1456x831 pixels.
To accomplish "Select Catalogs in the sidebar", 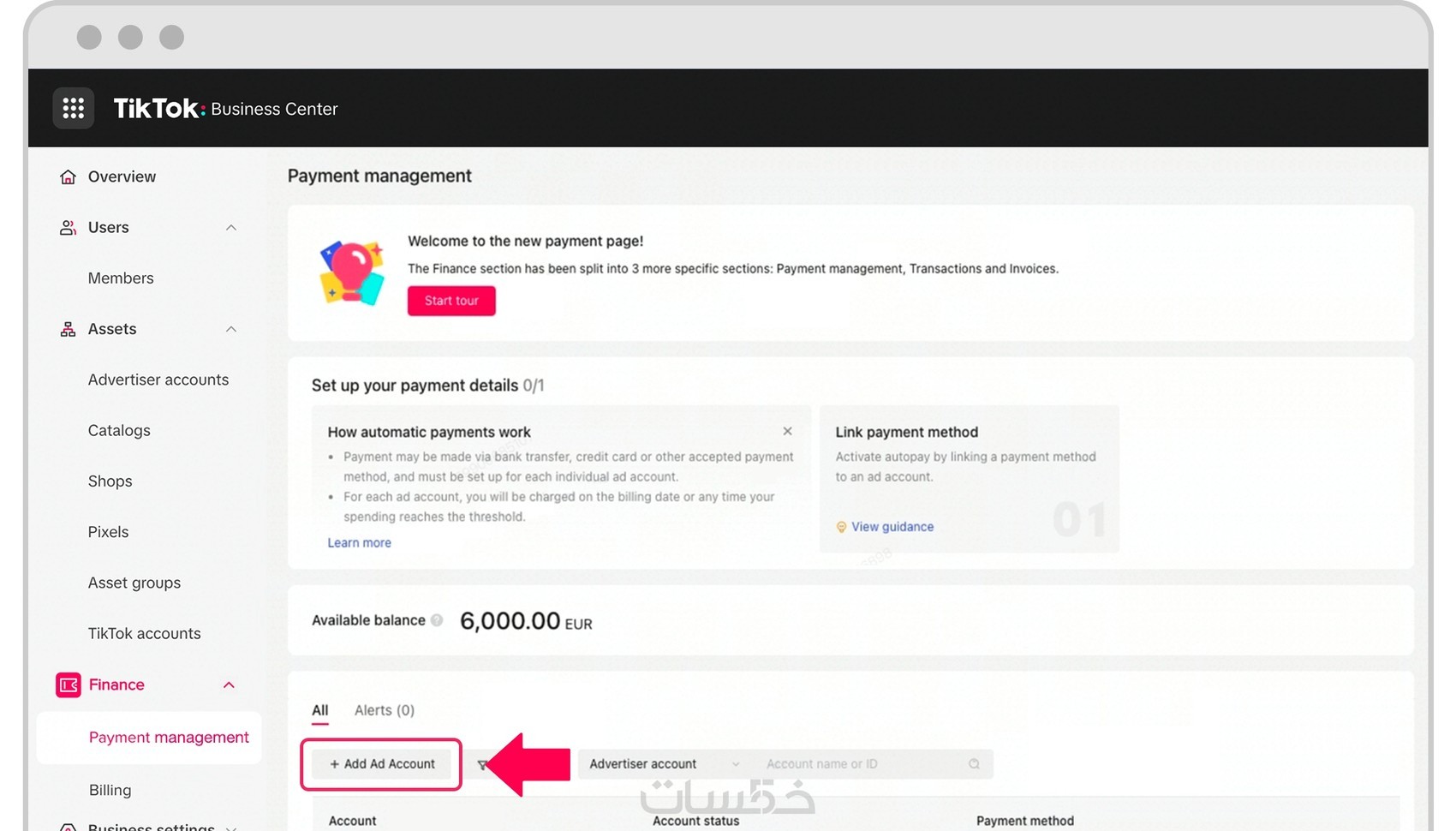I will click(x=119, y=430).
